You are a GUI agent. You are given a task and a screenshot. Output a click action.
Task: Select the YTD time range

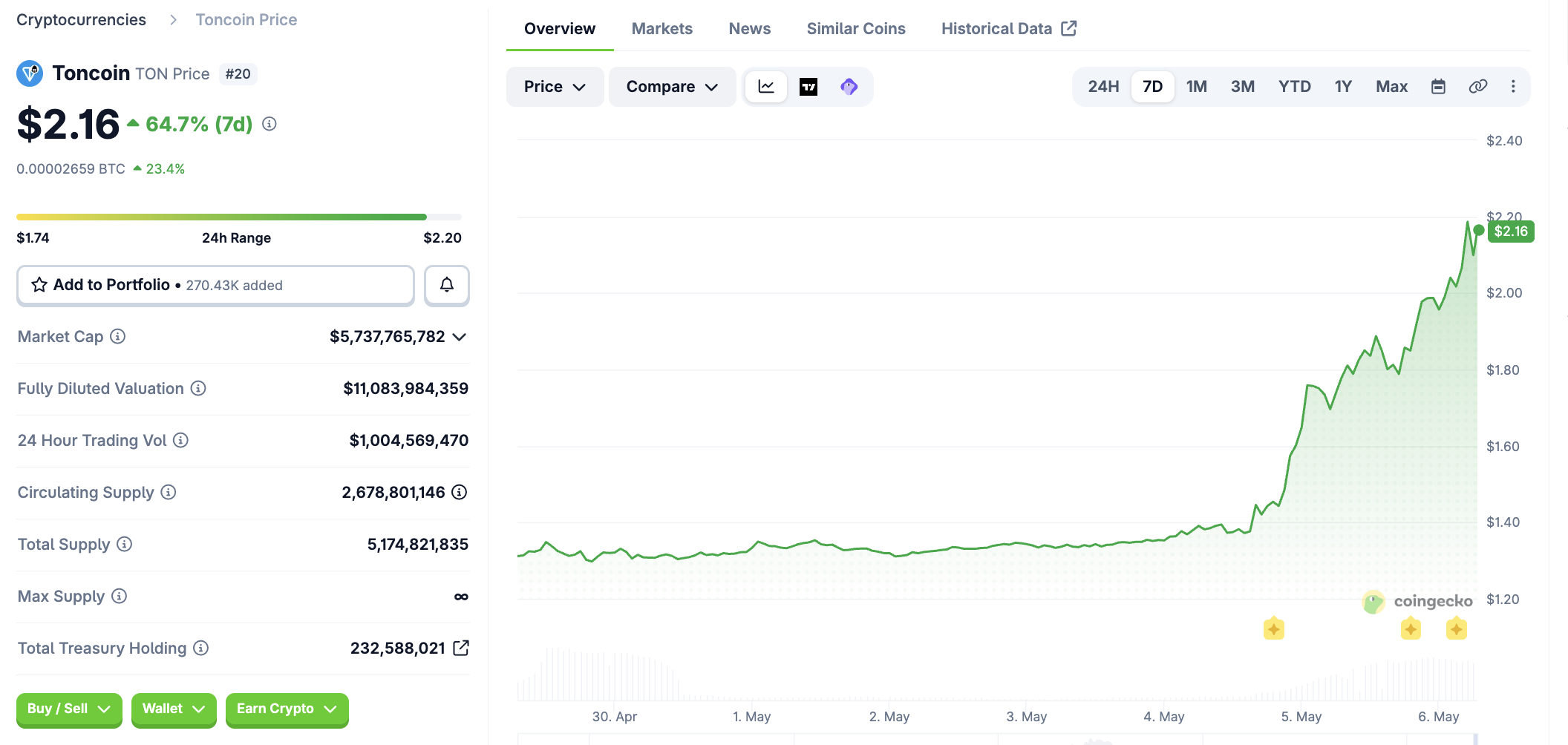pyautogui.click(x=1295, y=87)
